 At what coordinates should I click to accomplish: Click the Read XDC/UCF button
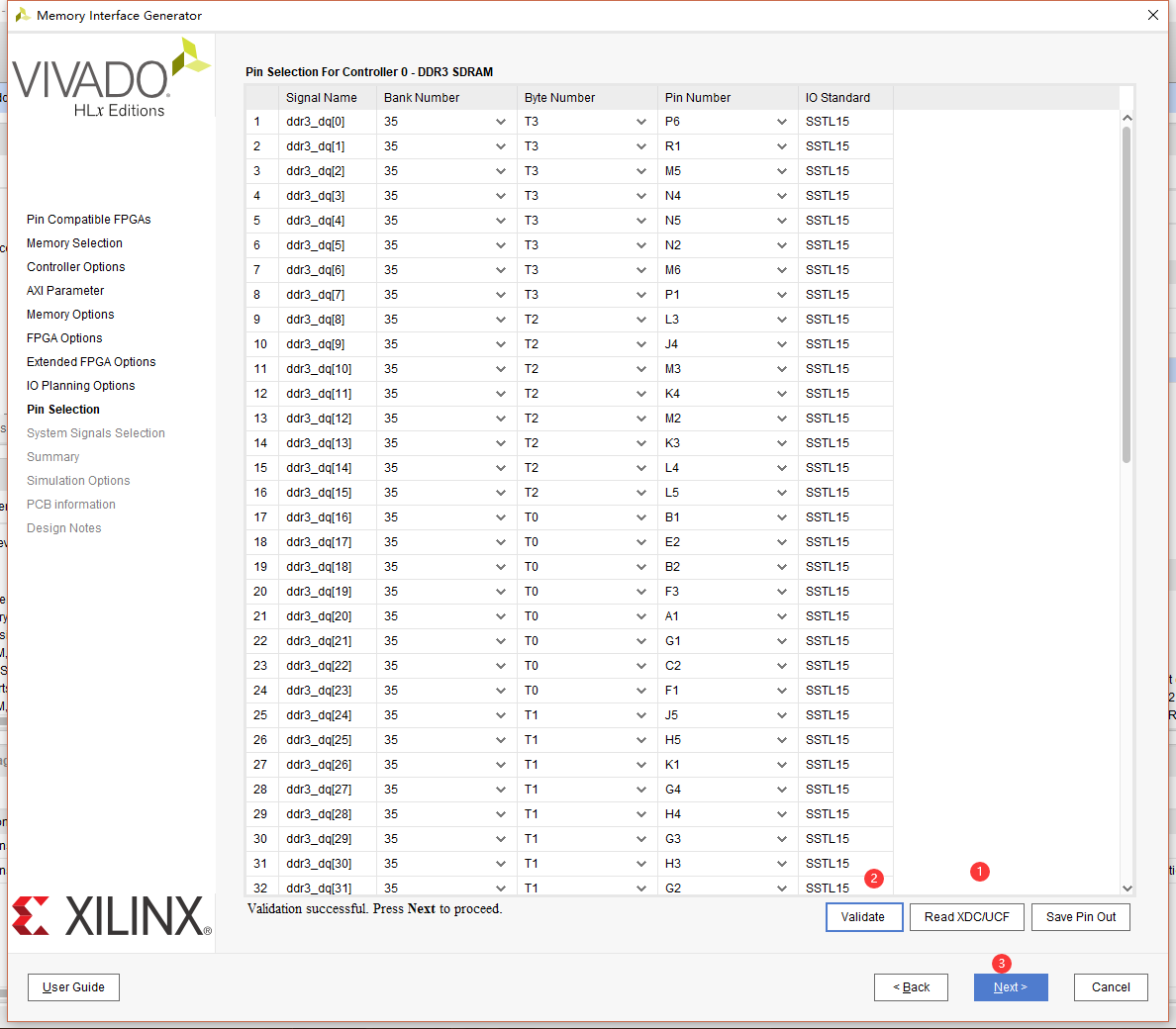coord(966,916)
